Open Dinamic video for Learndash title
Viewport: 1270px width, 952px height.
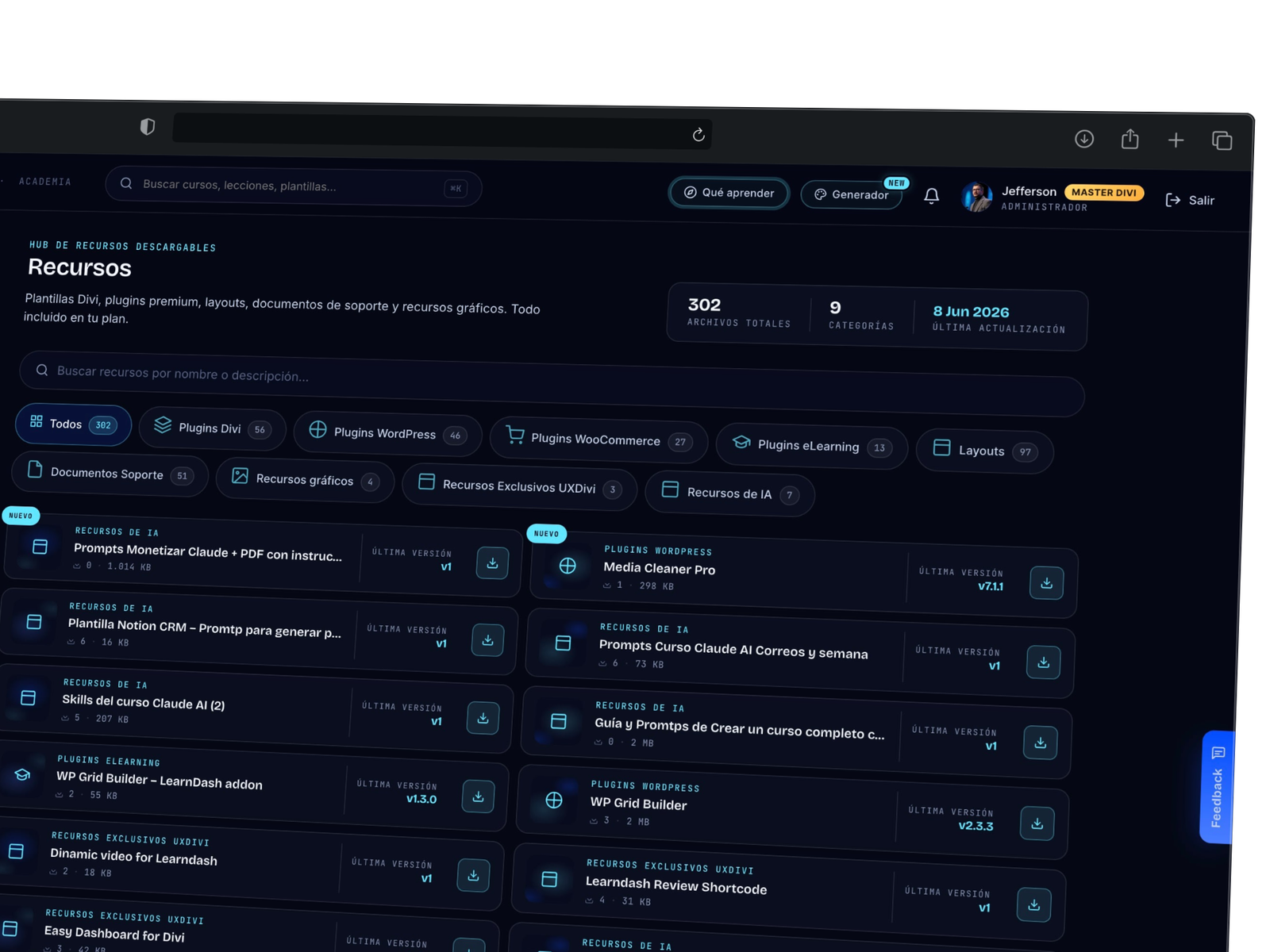[133, 857]
